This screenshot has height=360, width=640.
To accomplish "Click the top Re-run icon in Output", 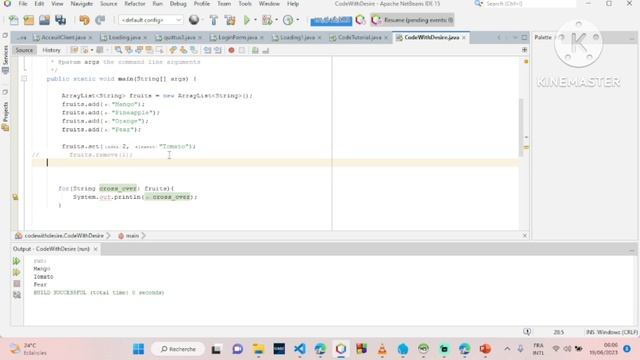I will tap(16, 261).
